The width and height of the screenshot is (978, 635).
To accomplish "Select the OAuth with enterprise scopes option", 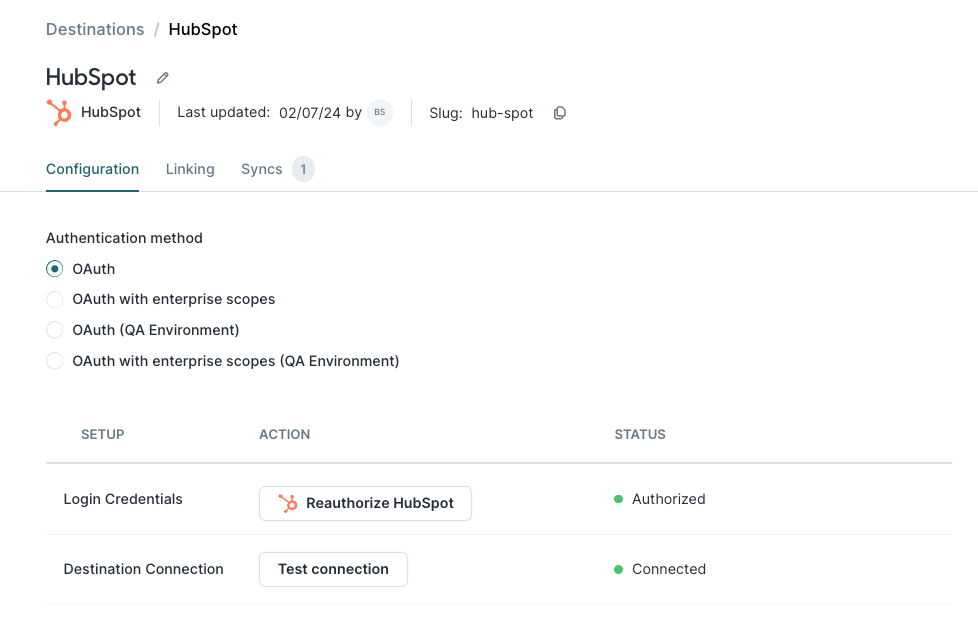I will pos(54,299).
